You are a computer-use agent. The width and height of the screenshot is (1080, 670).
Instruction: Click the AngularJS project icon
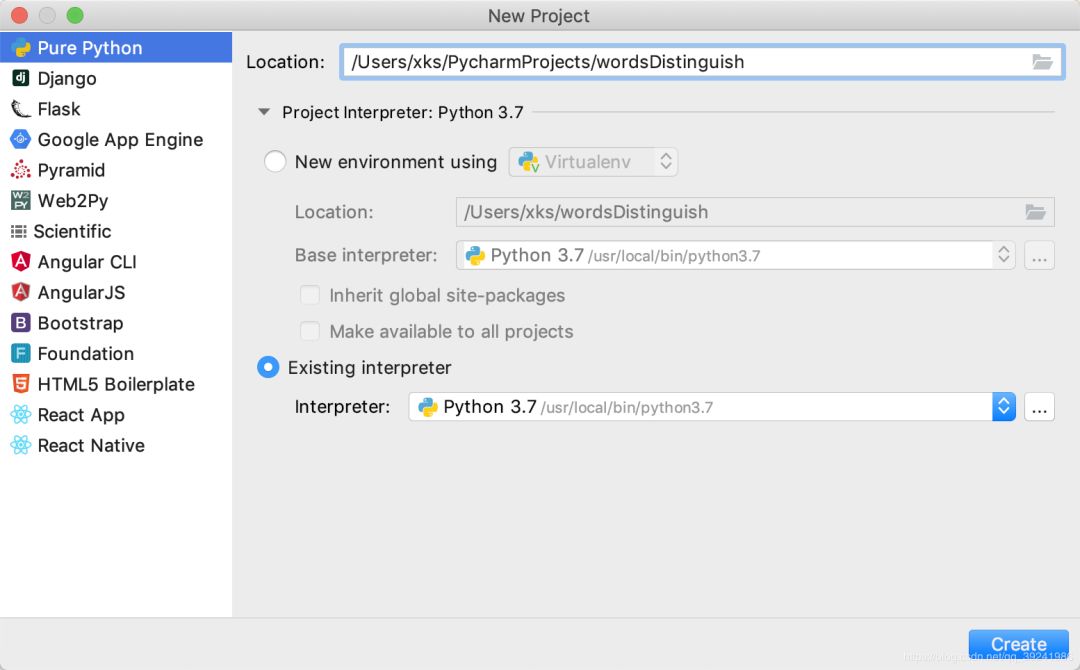click(21, 293)
